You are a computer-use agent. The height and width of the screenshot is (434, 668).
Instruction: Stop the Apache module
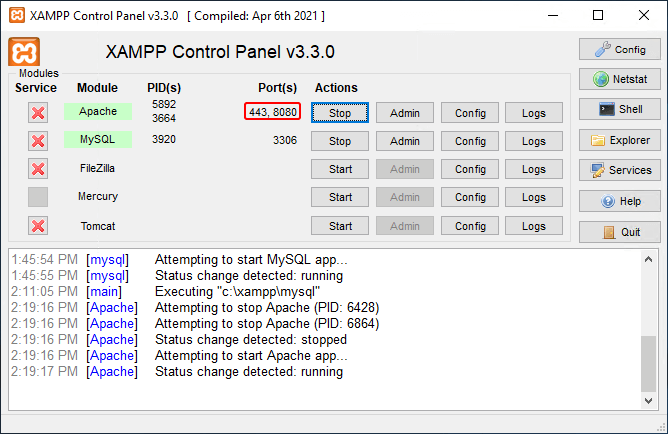point(340,113)
